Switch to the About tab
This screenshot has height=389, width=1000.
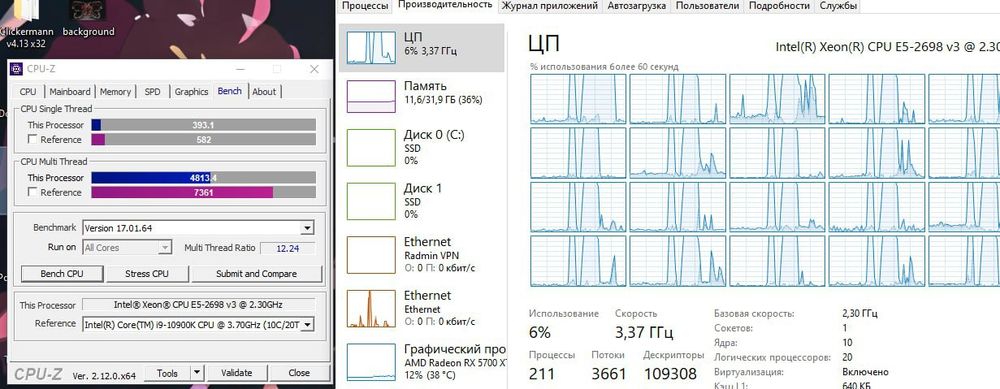[264, 92]
